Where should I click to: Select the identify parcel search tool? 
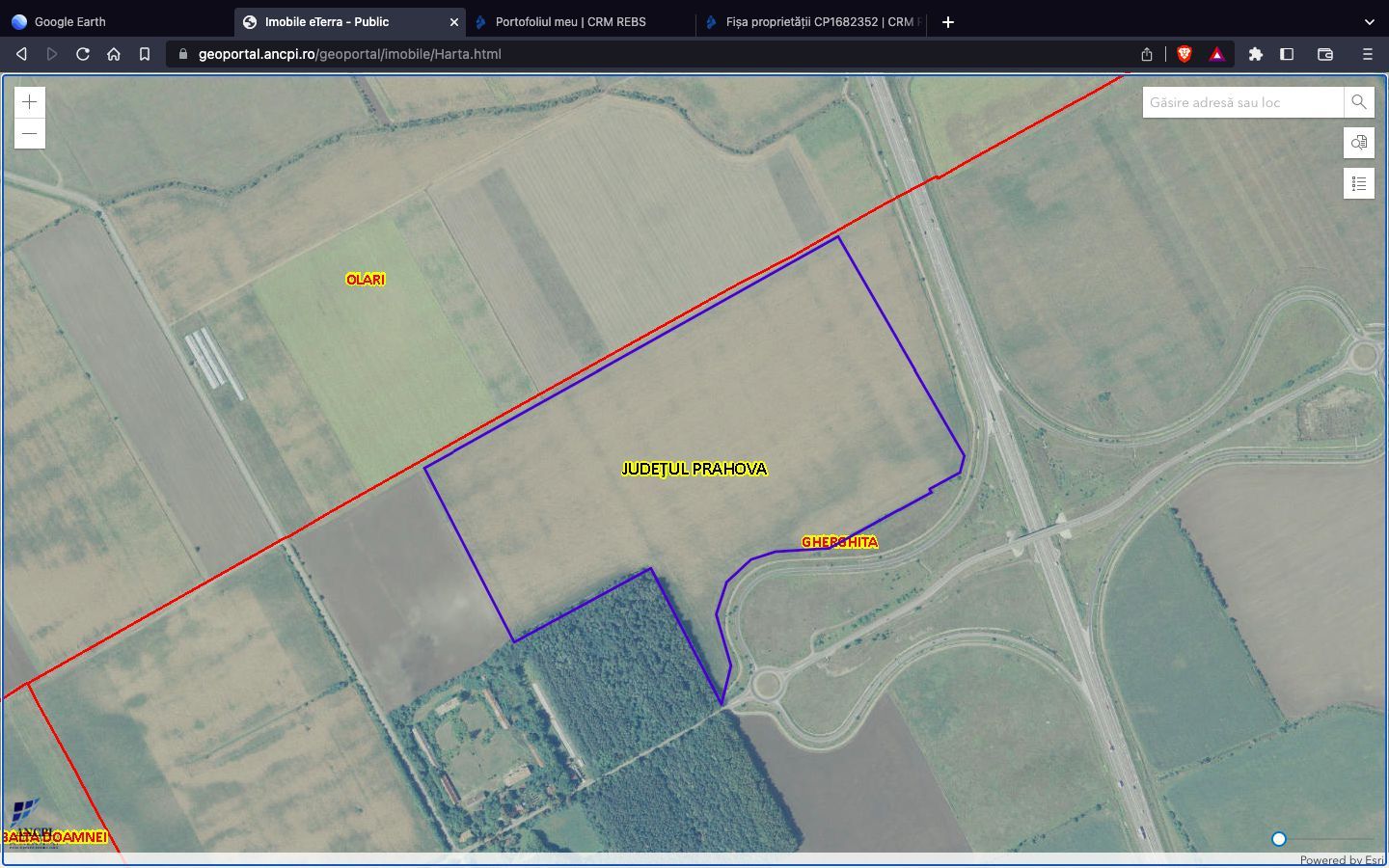click(x=1358, y=142)
